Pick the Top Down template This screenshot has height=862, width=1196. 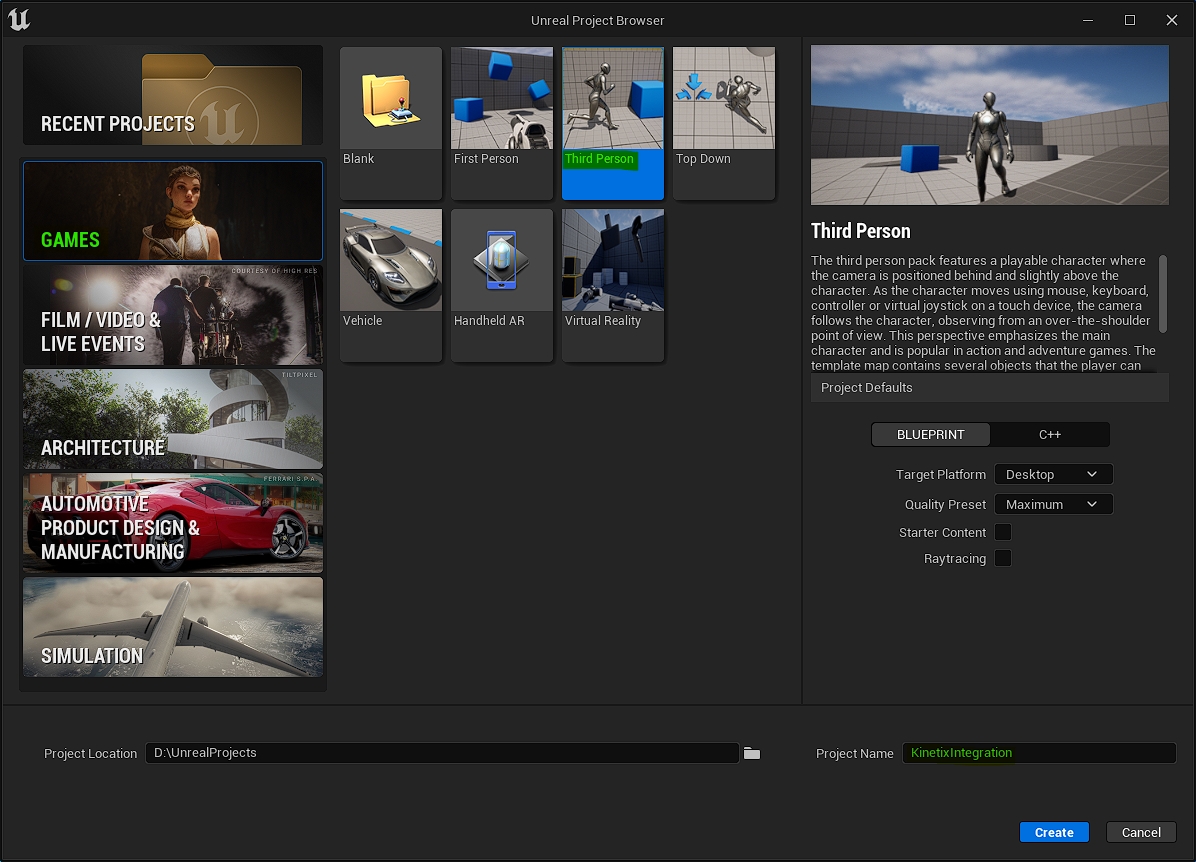point(723,122)
